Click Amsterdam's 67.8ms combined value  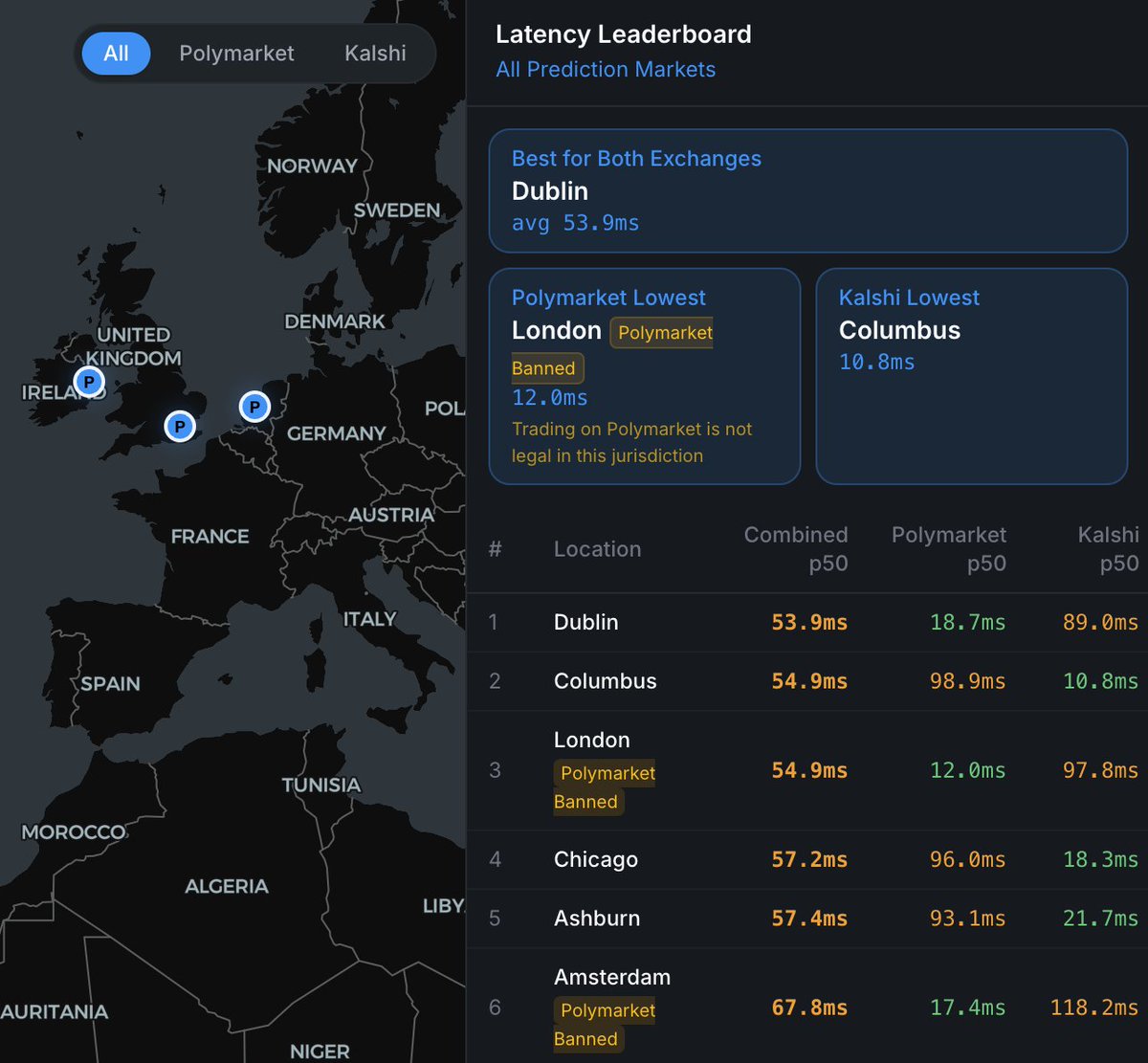809,1008
